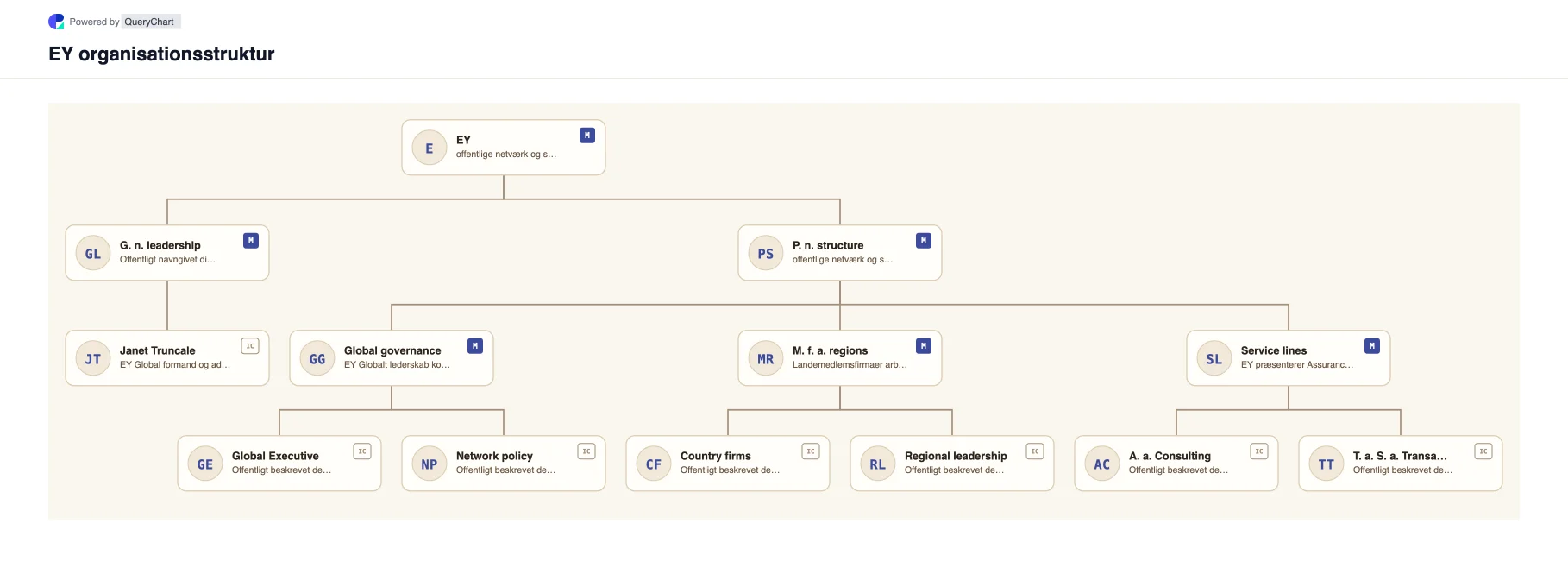The height and width of the screenshot is (568, 1568).
Task: Click M badge on P. n. structure card
Action: 924,241
